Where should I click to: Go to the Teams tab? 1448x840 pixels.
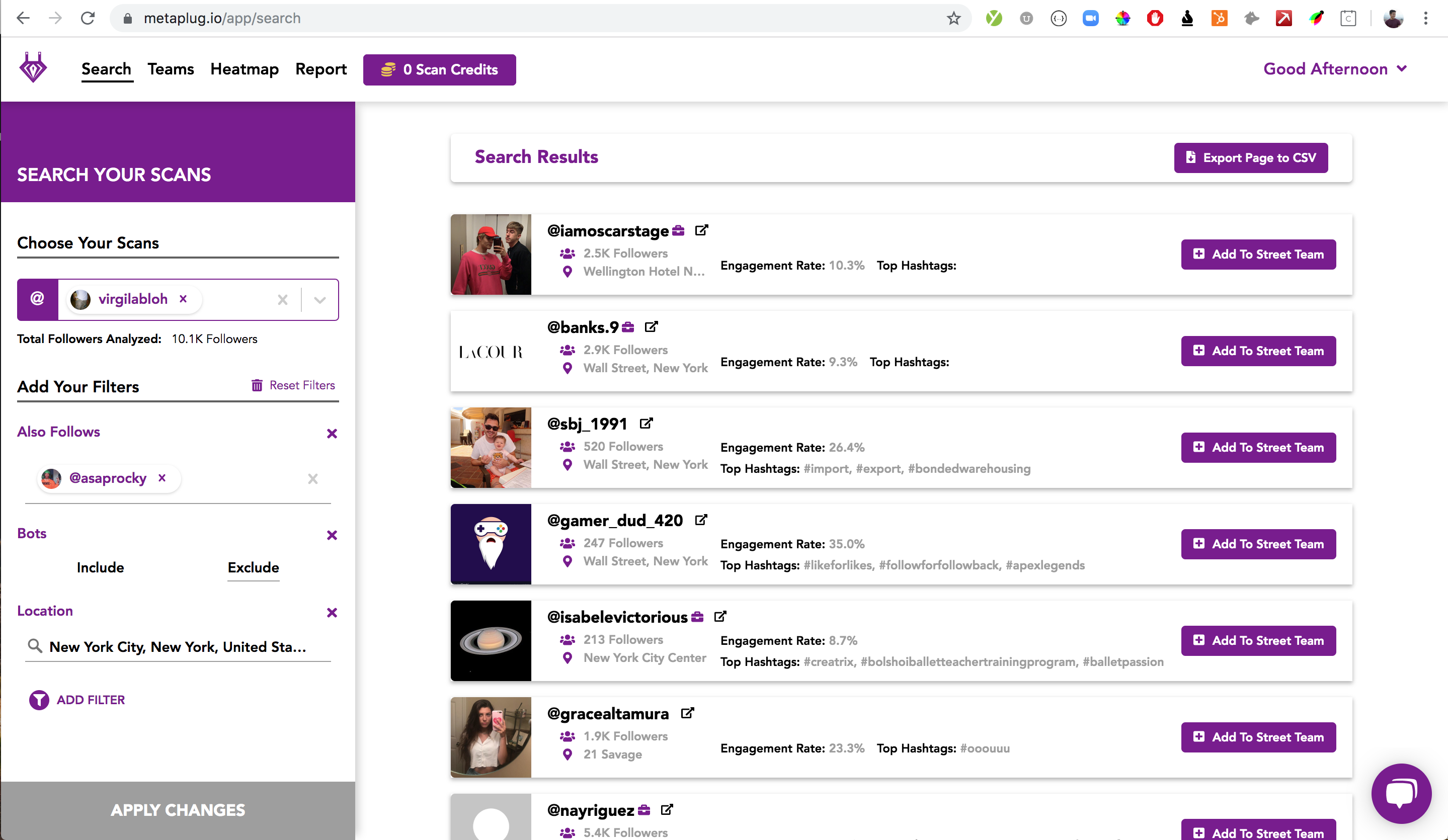(x=170, y=69)
